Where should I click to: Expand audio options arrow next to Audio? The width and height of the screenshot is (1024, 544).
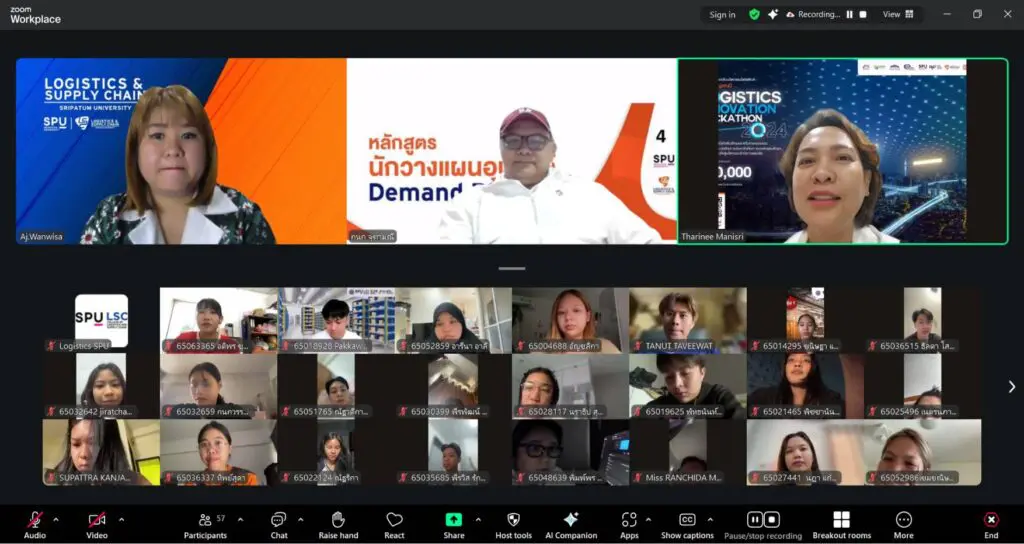56,520
